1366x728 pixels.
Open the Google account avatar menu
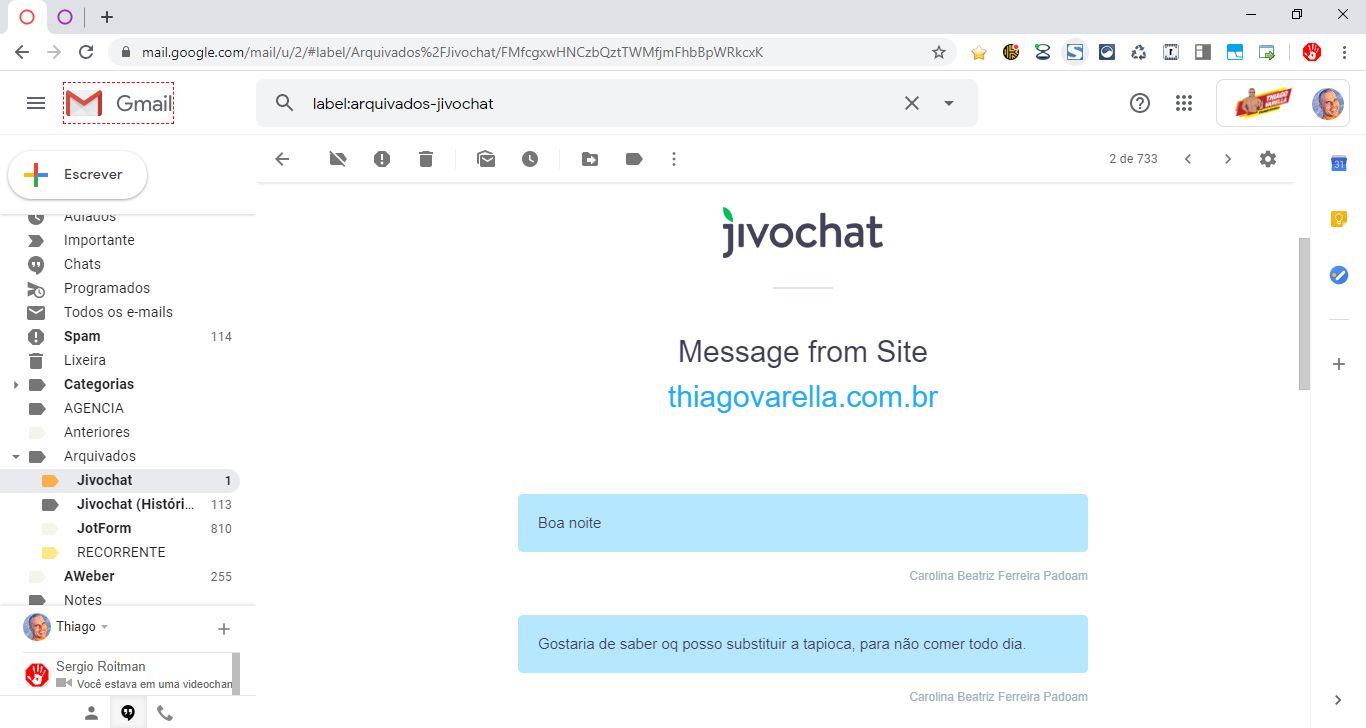click(x=1328, y=103)
